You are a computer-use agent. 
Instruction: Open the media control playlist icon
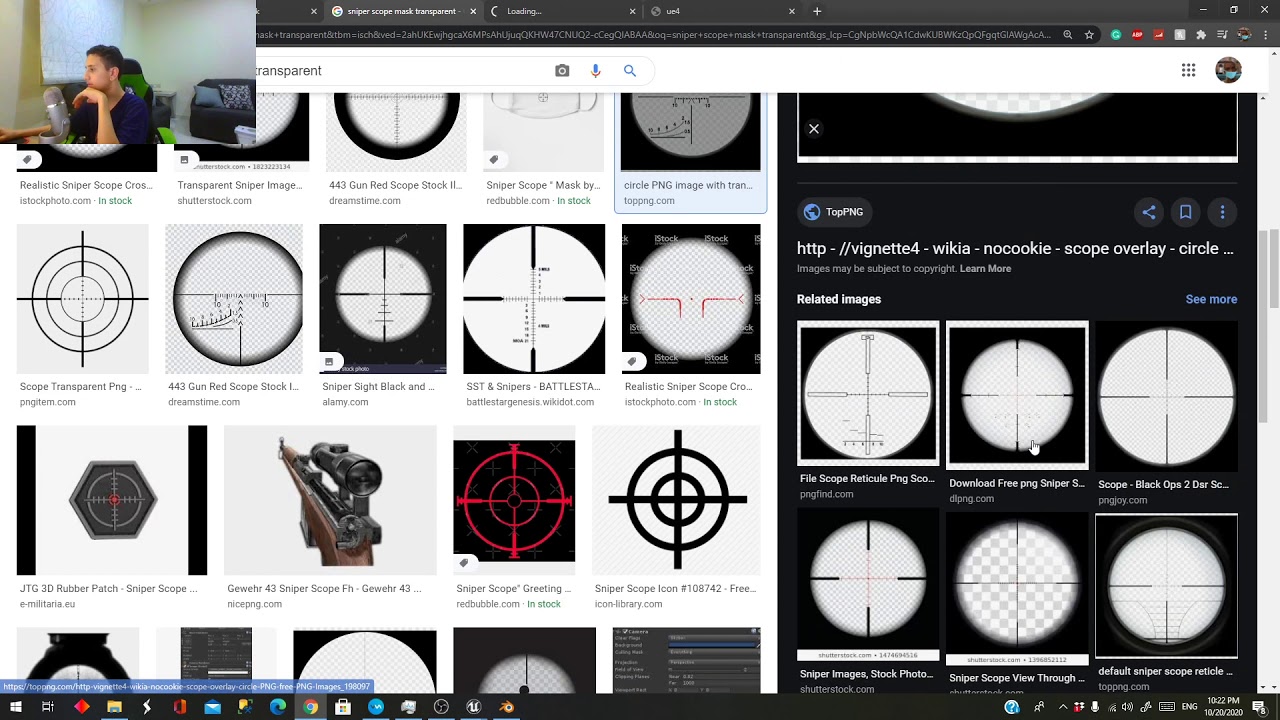point(1222,35)
